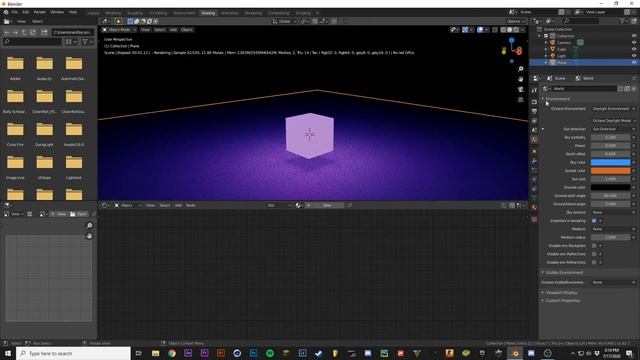
Task: Open the Object Mode dropdown in viewport
Action: 119,30
